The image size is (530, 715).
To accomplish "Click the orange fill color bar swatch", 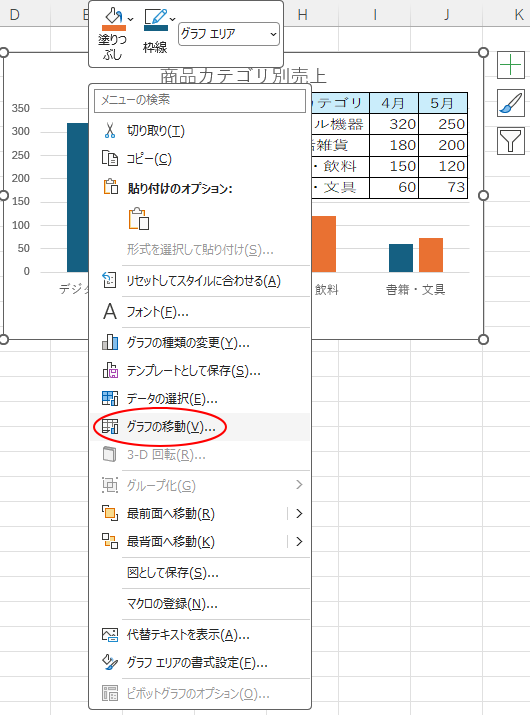I will (x=114, y=28).
